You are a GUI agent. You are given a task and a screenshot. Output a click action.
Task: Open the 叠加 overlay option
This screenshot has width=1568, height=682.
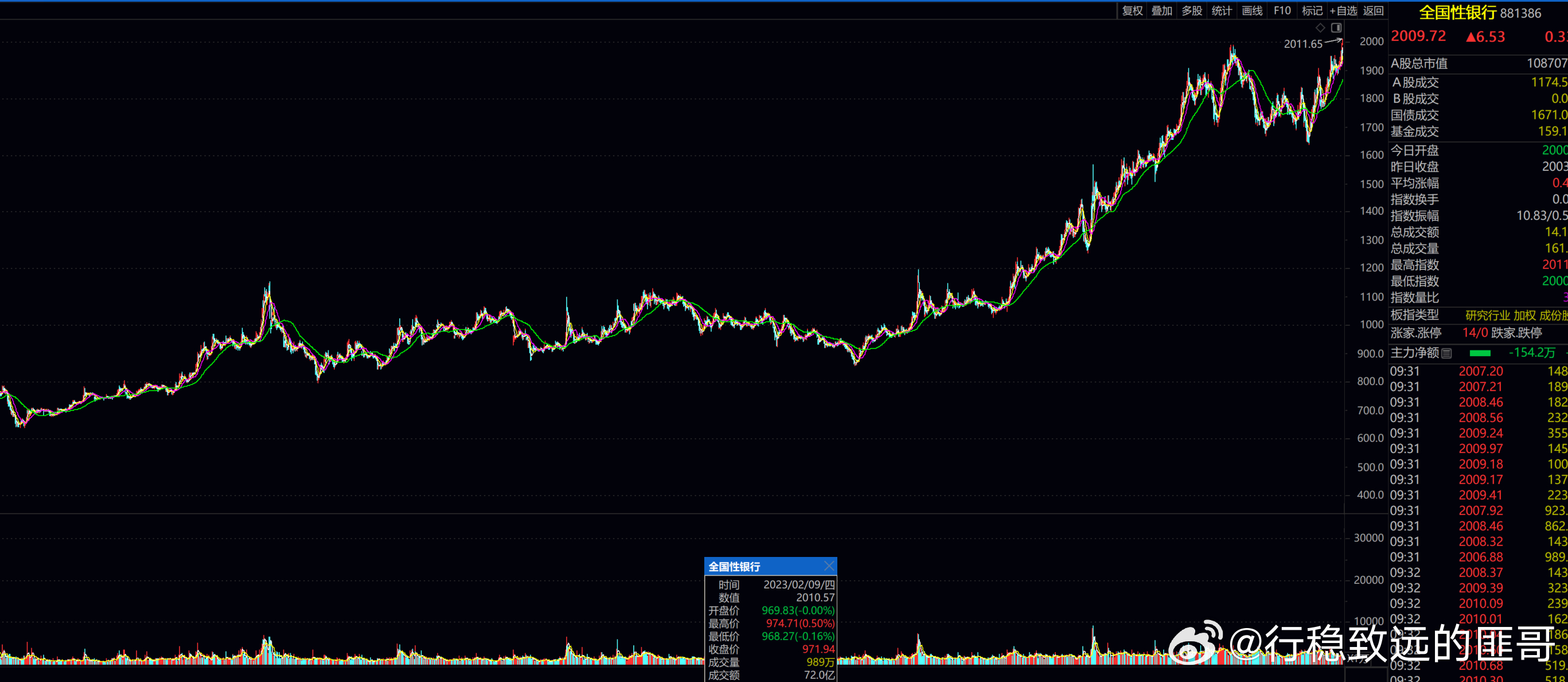tap(1161, 11)
